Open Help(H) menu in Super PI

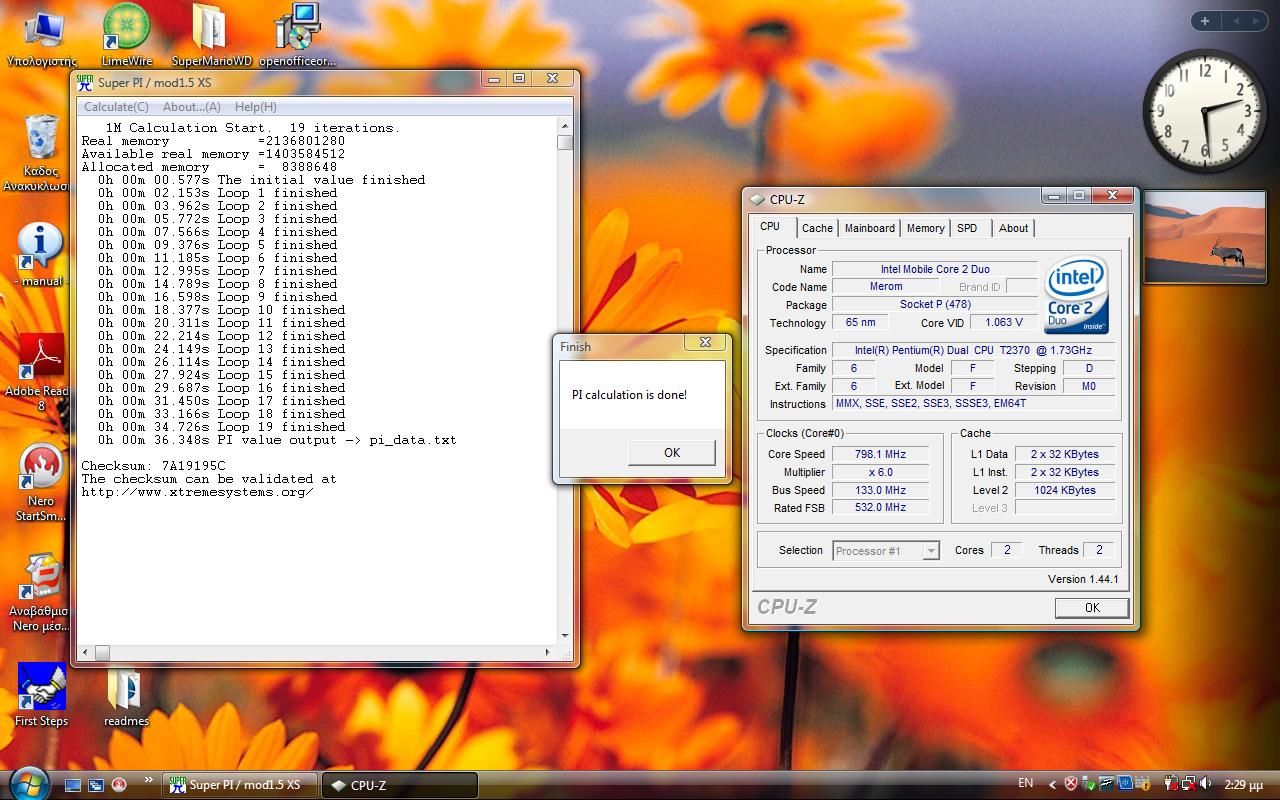pos(255,107)
